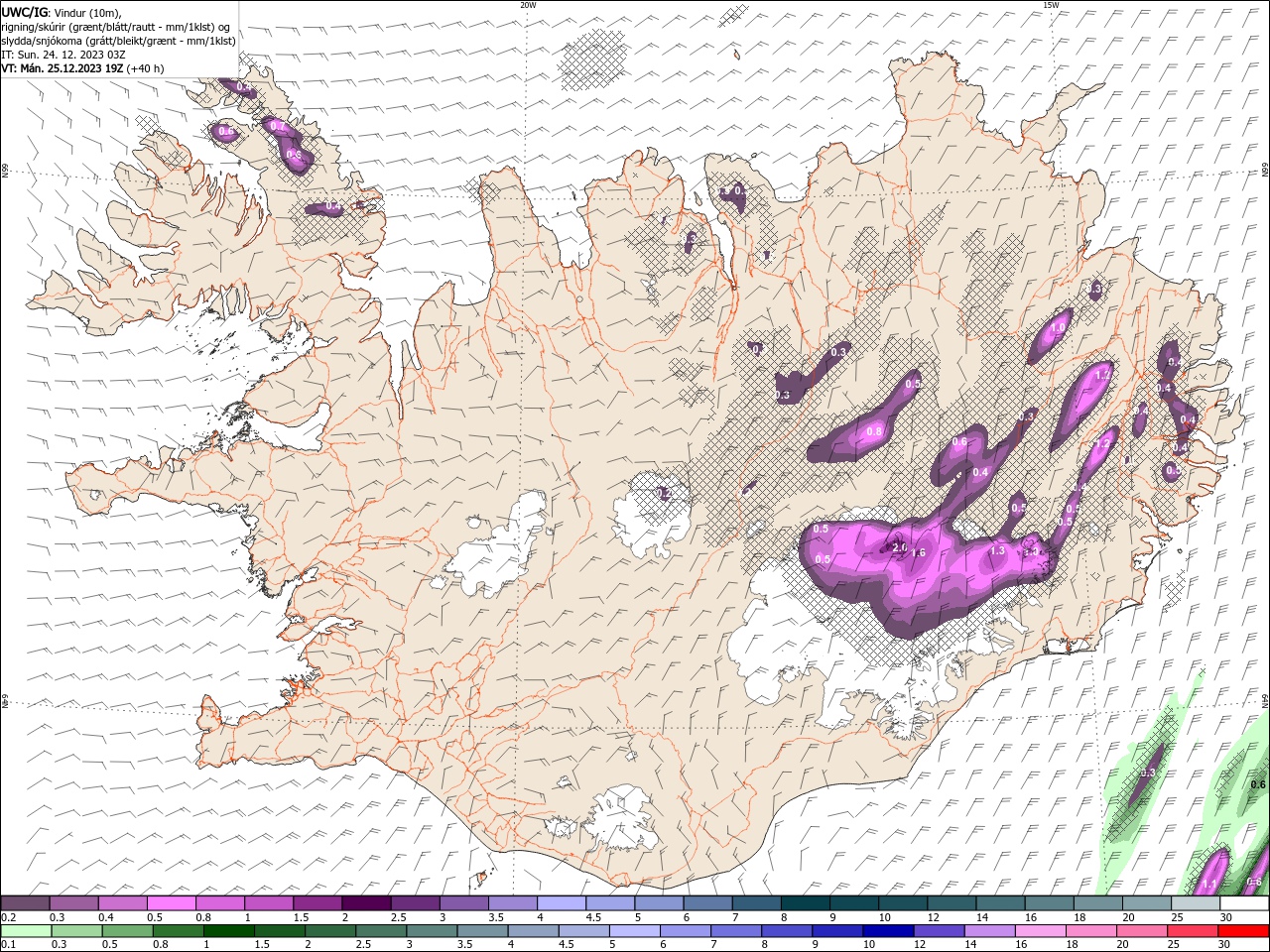Select the top legend swatch labeled 9
The width and height of the screenshot is (1270, 952).
coord(852,903)
